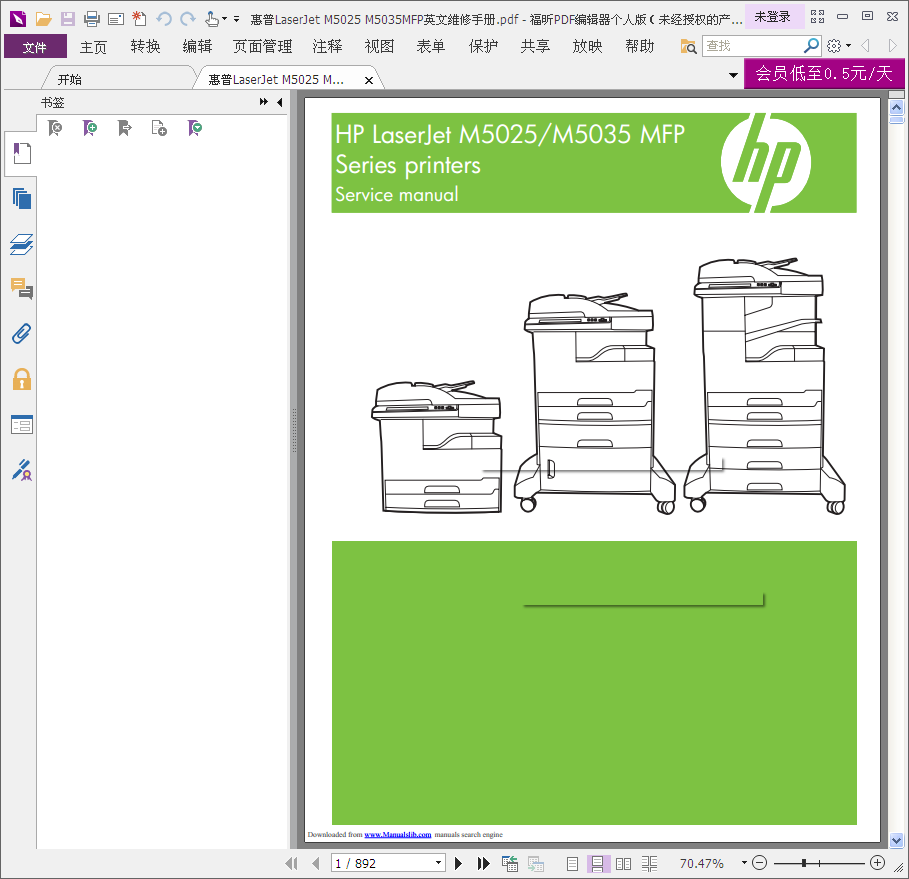This screenshot has height=879, width=909.
Task: Open the security lock panel
Action: coord(22,379)
